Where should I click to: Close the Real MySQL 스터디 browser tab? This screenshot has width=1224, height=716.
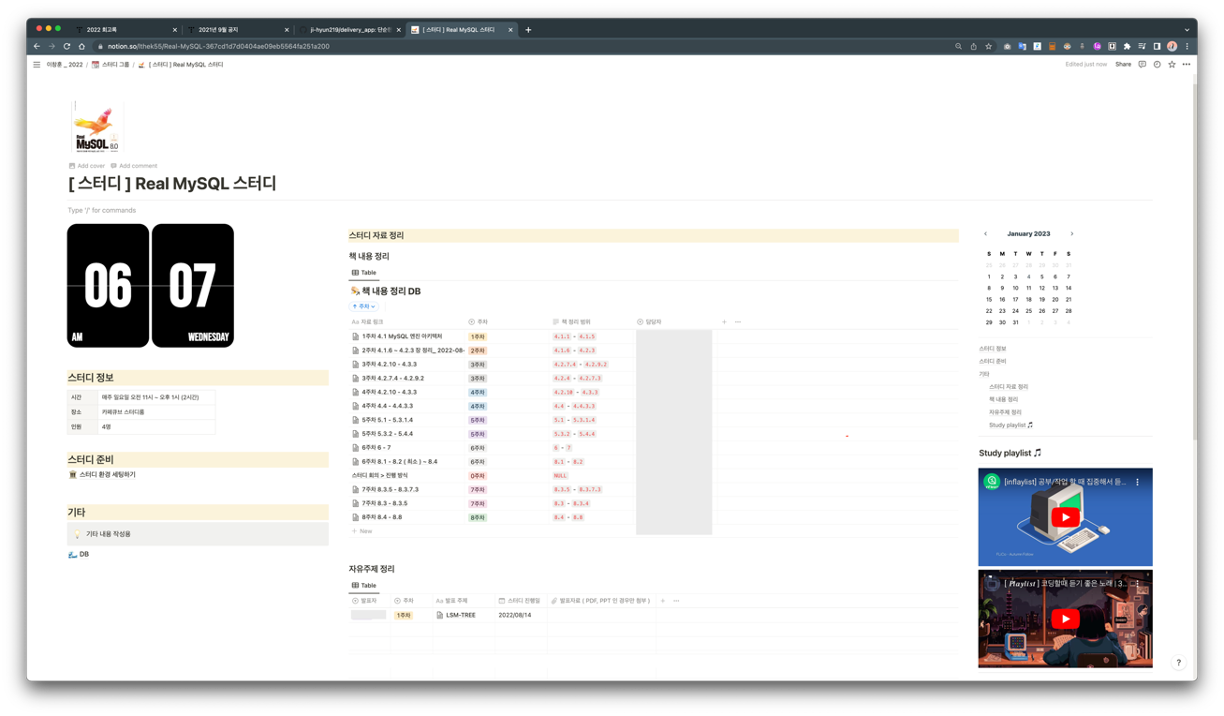(510, 30)
